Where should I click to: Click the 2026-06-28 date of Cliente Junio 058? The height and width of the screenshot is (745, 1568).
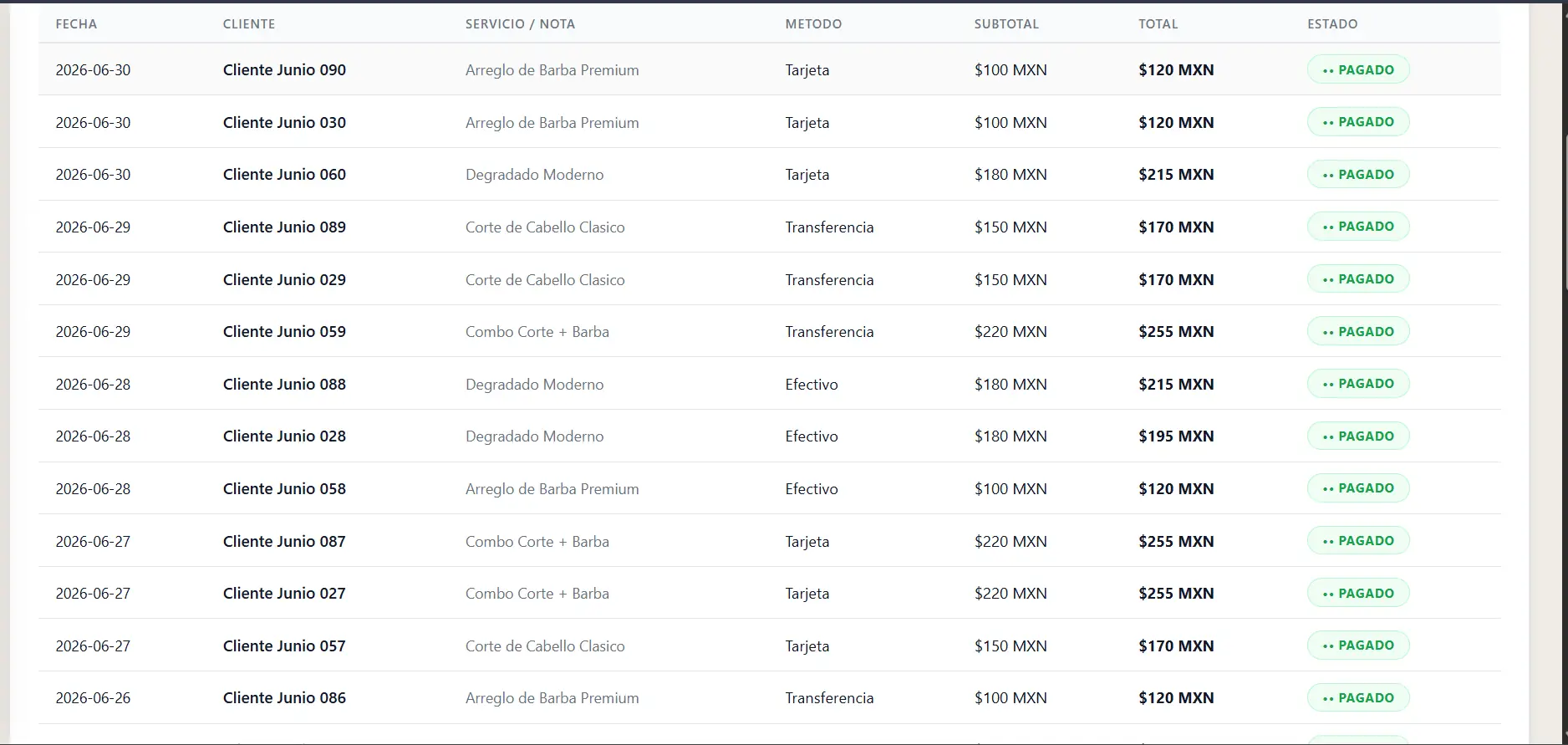pyautogui.click(x=93, y=488)
